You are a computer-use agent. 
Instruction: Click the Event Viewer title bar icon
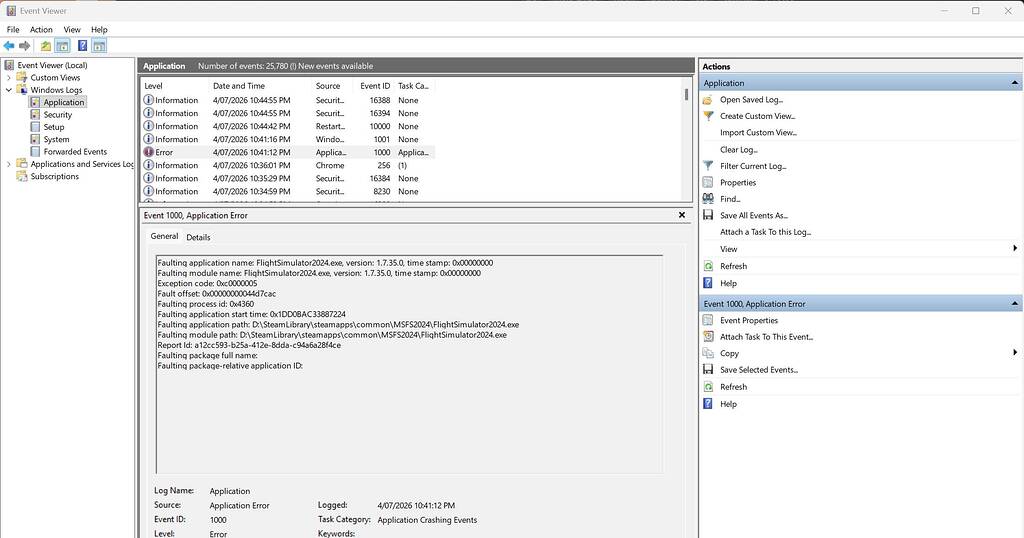pos(11,10)
